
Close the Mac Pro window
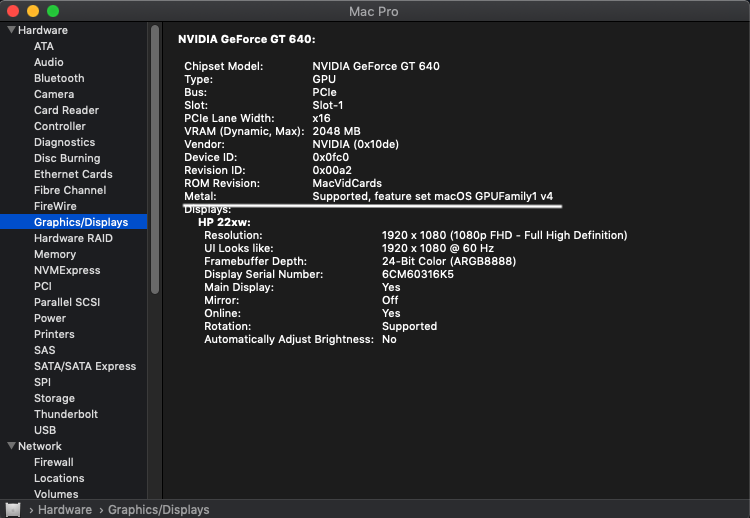tap(13, 11)
